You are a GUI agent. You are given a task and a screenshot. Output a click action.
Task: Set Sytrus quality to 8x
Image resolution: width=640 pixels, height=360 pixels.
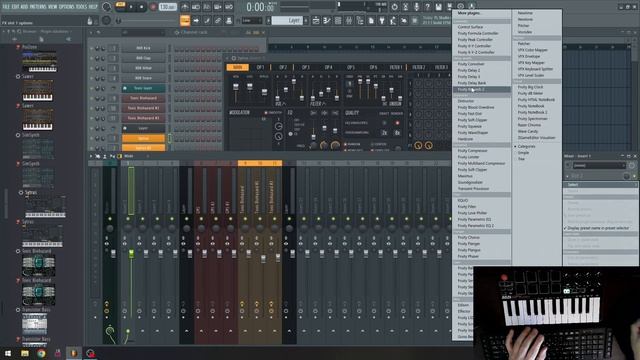pyautogui.click(x=397, y=133)
